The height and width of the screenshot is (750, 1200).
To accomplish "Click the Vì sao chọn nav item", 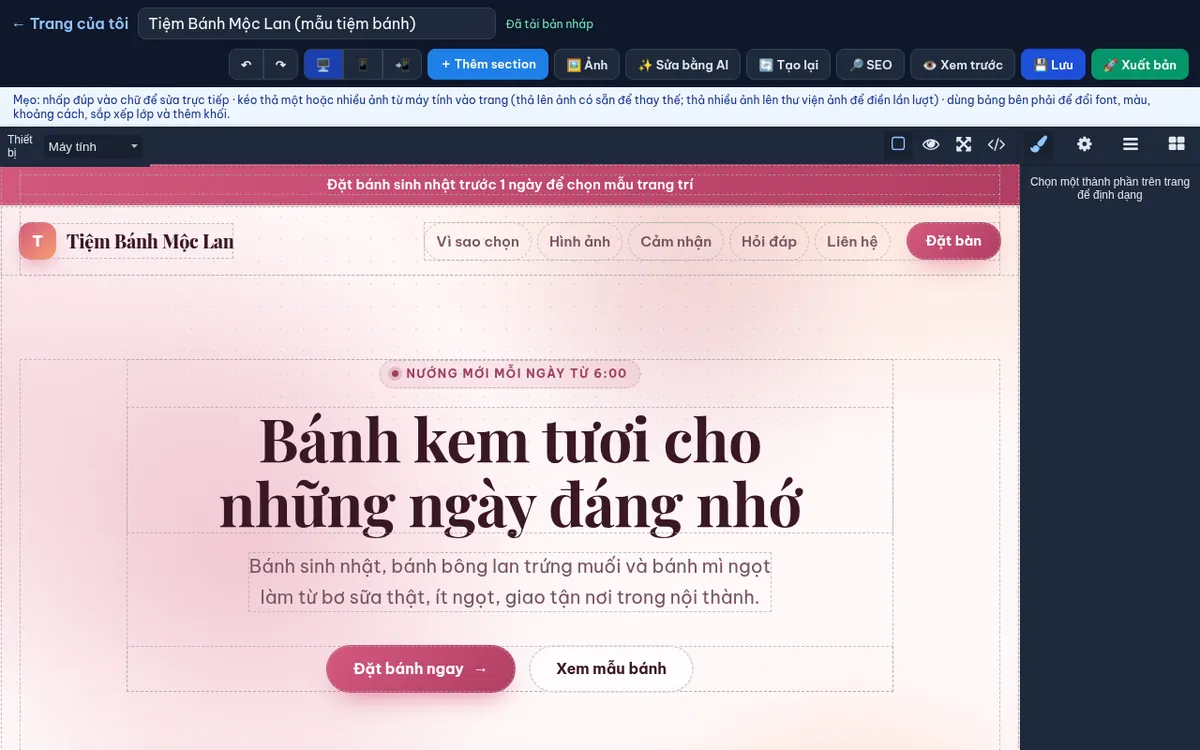I will coord(478,241).
